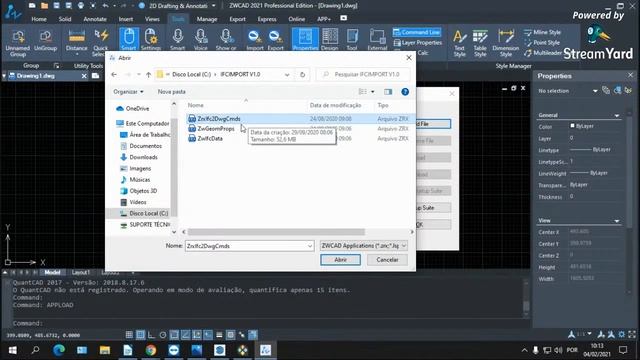Open Multileader style
Viewport: 640px width, 360px height.
click(543, 53)
